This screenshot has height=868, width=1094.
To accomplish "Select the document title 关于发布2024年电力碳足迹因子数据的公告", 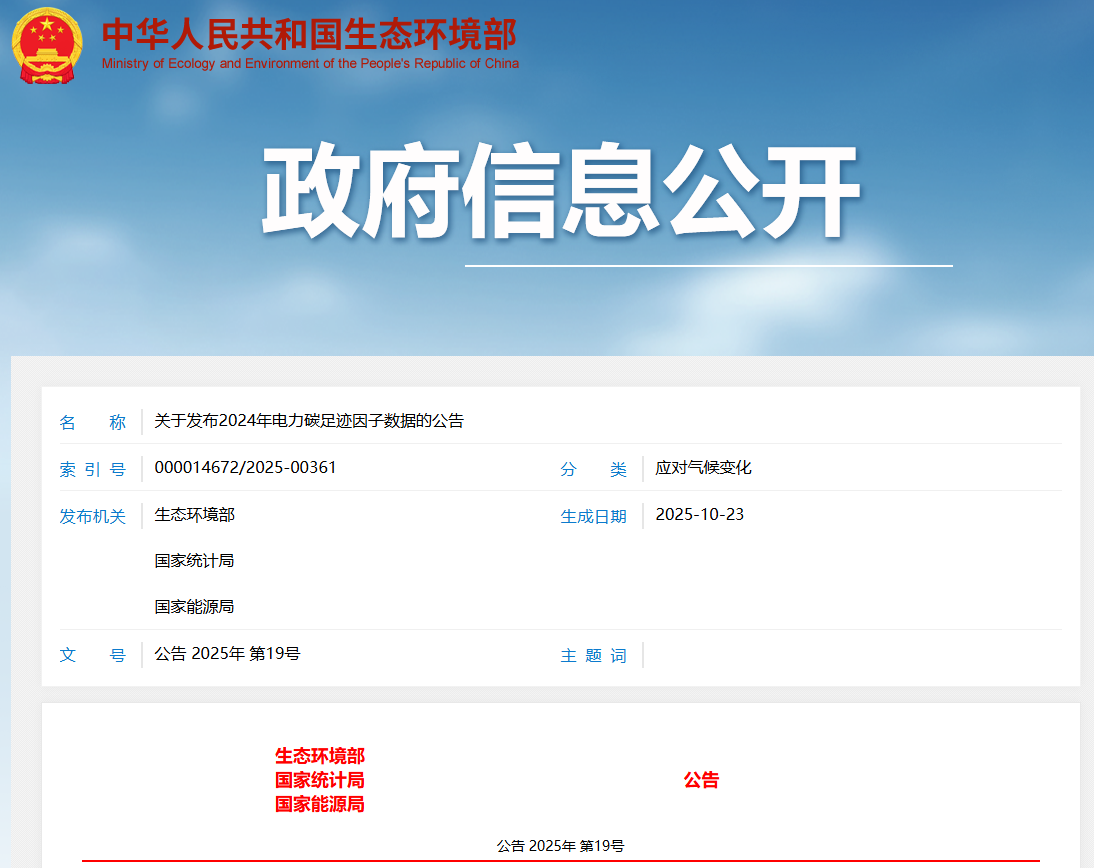I will point(309,421).
